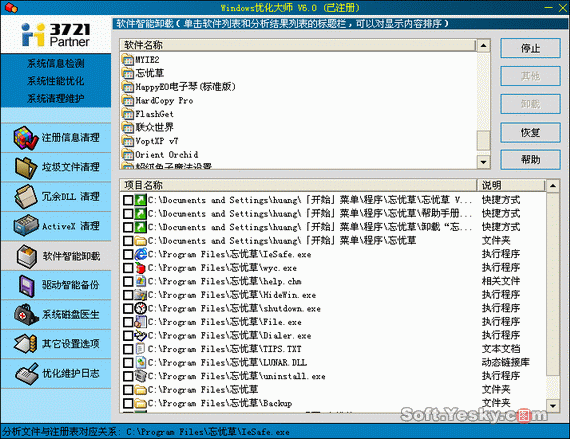Click the 恢复 button
Image resolution: width=570 pixels, height=439 pixels.
coord(530,133)
